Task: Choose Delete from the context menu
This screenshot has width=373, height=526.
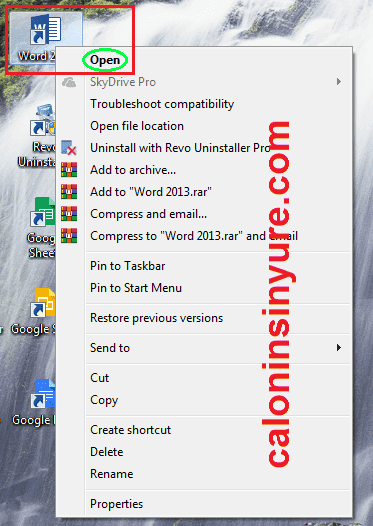Action: pos(204,452)
